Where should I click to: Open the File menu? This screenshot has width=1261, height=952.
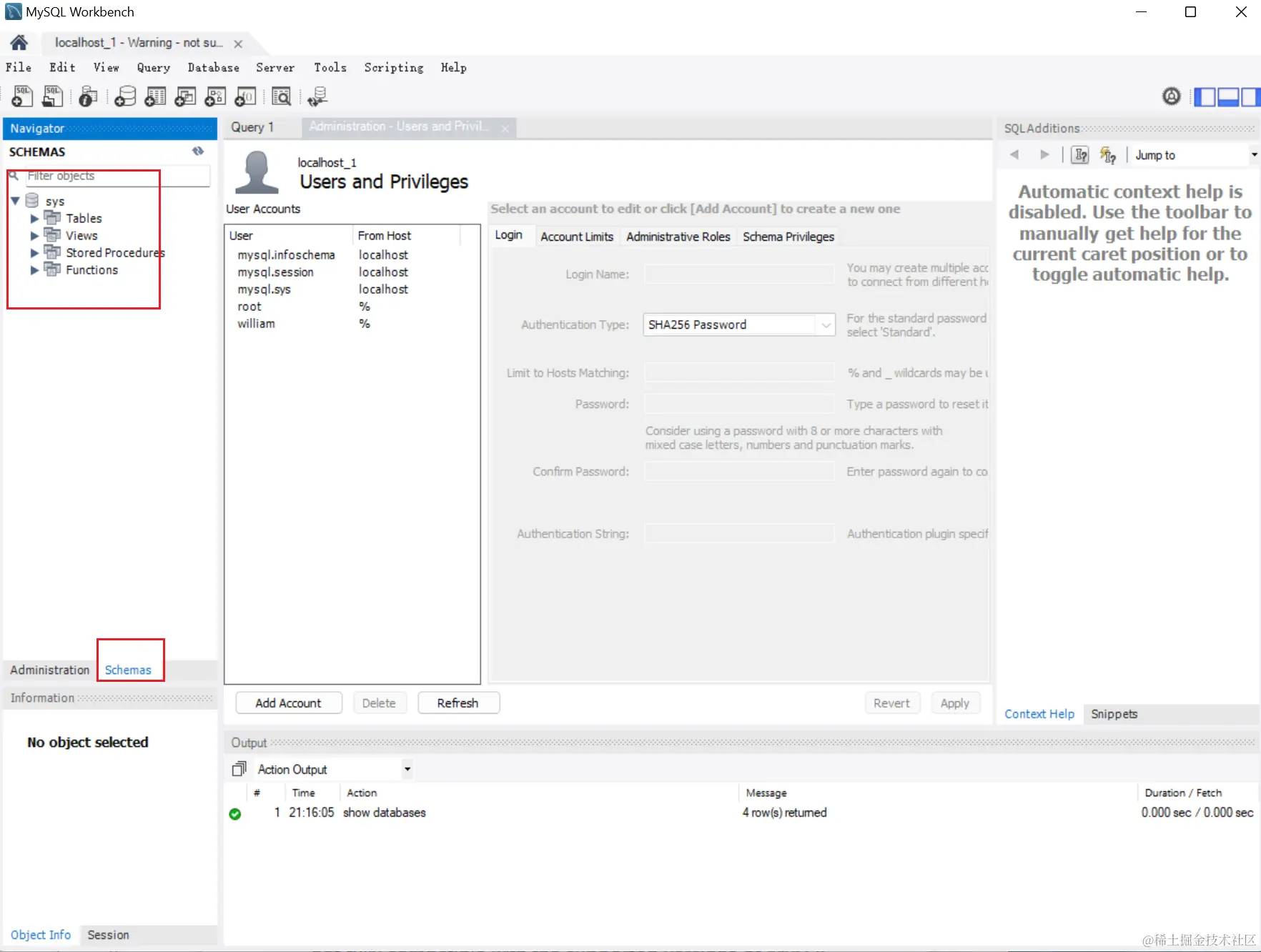coord(19,67)
